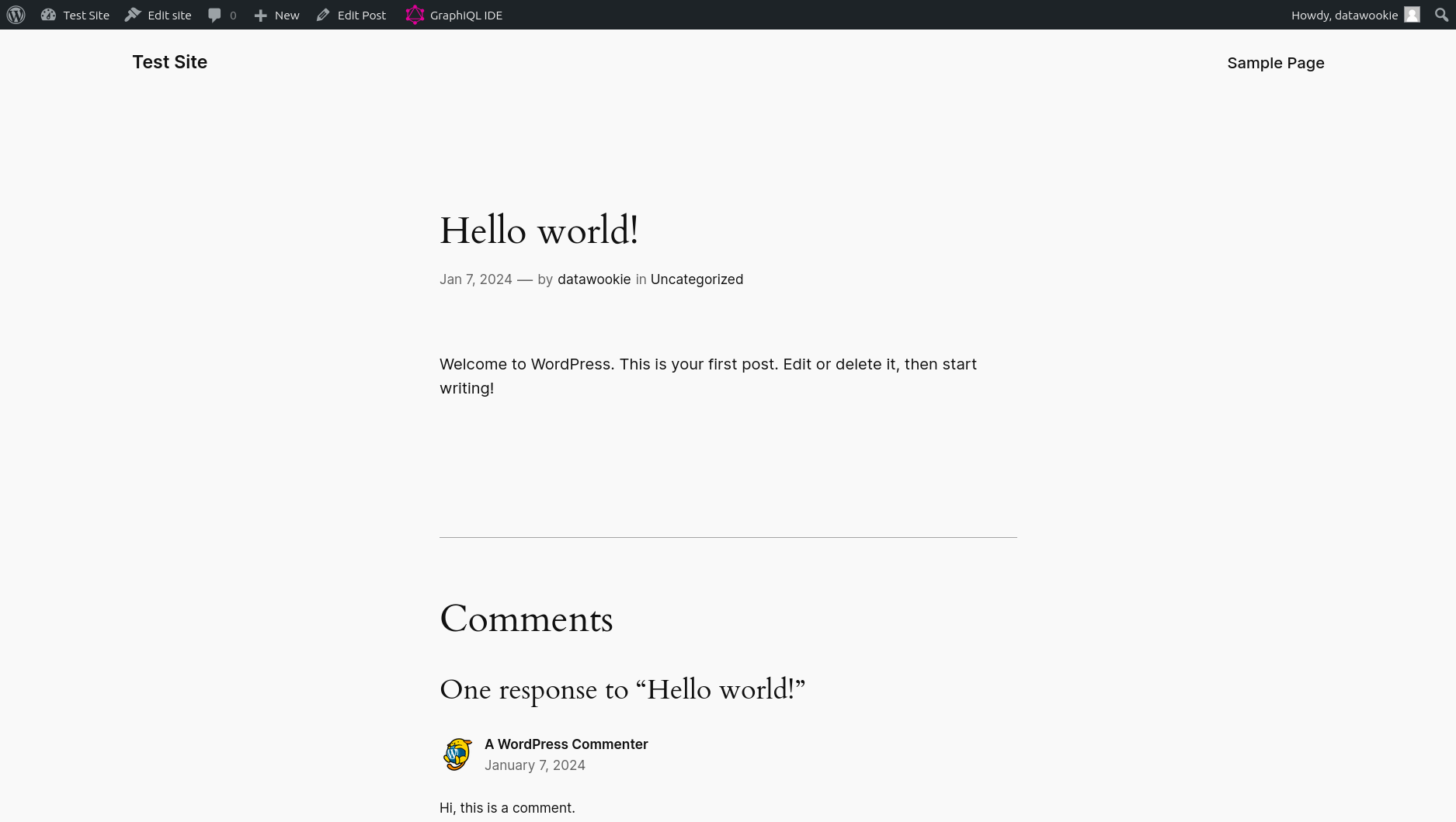Click the January 7, 2024 comment permalink
The image size is (1456, 822).
535,765
